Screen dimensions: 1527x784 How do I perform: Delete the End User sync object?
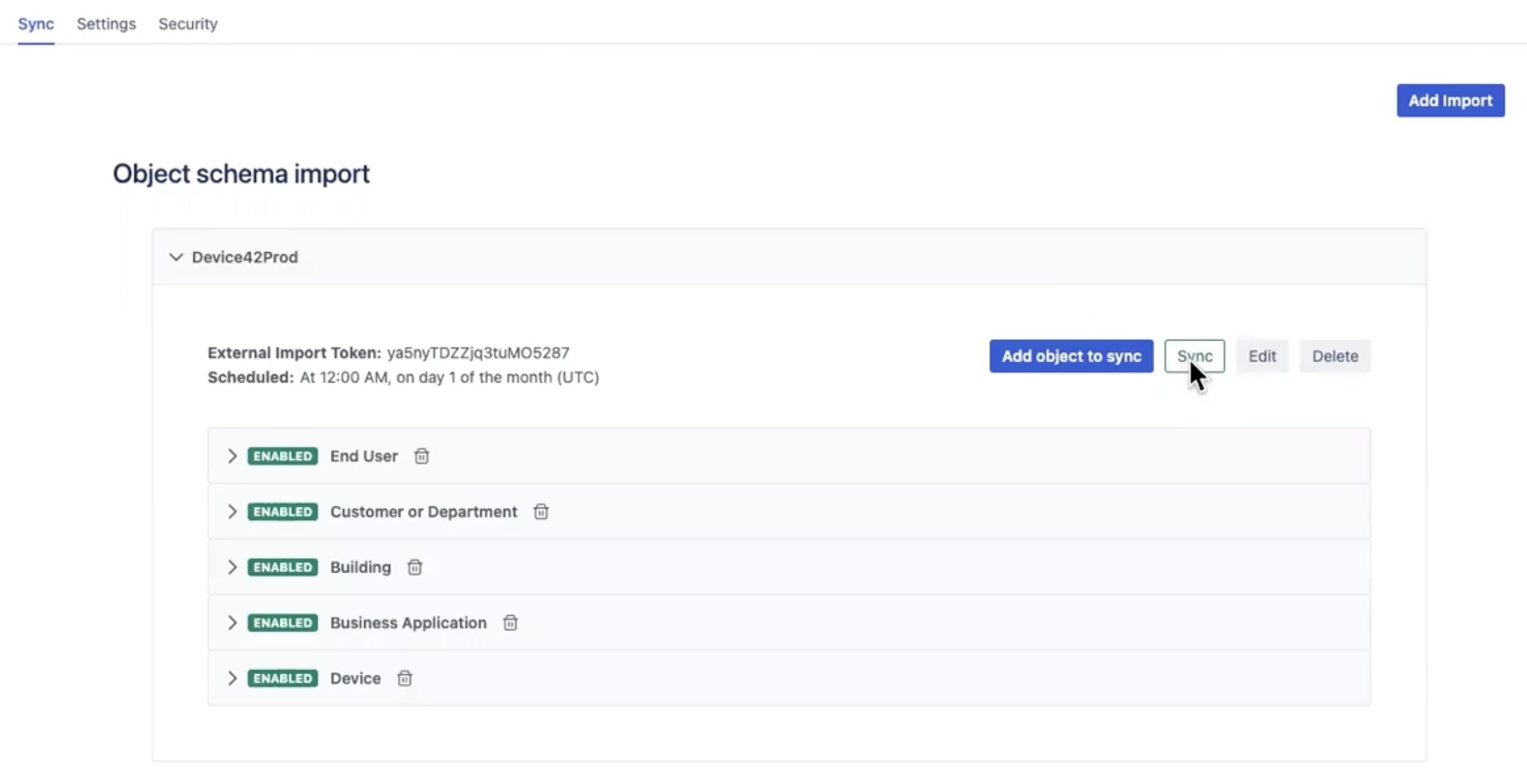click(x=422, y=456)
